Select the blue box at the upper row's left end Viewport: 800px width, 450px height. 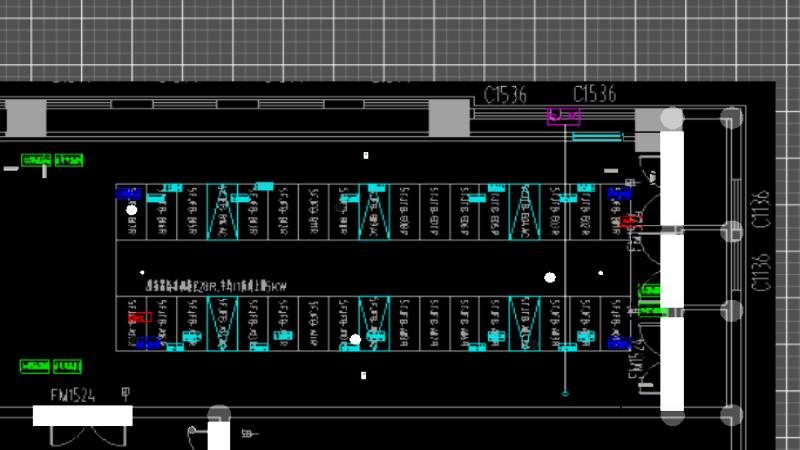127,194
